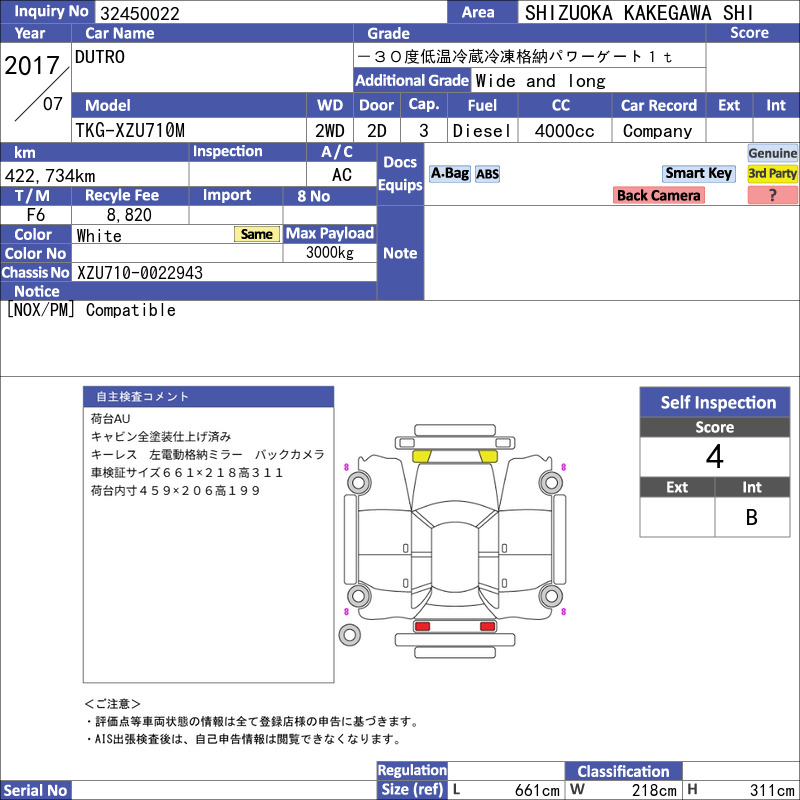Click the Docs Equips header
This screenshot has height=800, width=800.
[400, 173]
